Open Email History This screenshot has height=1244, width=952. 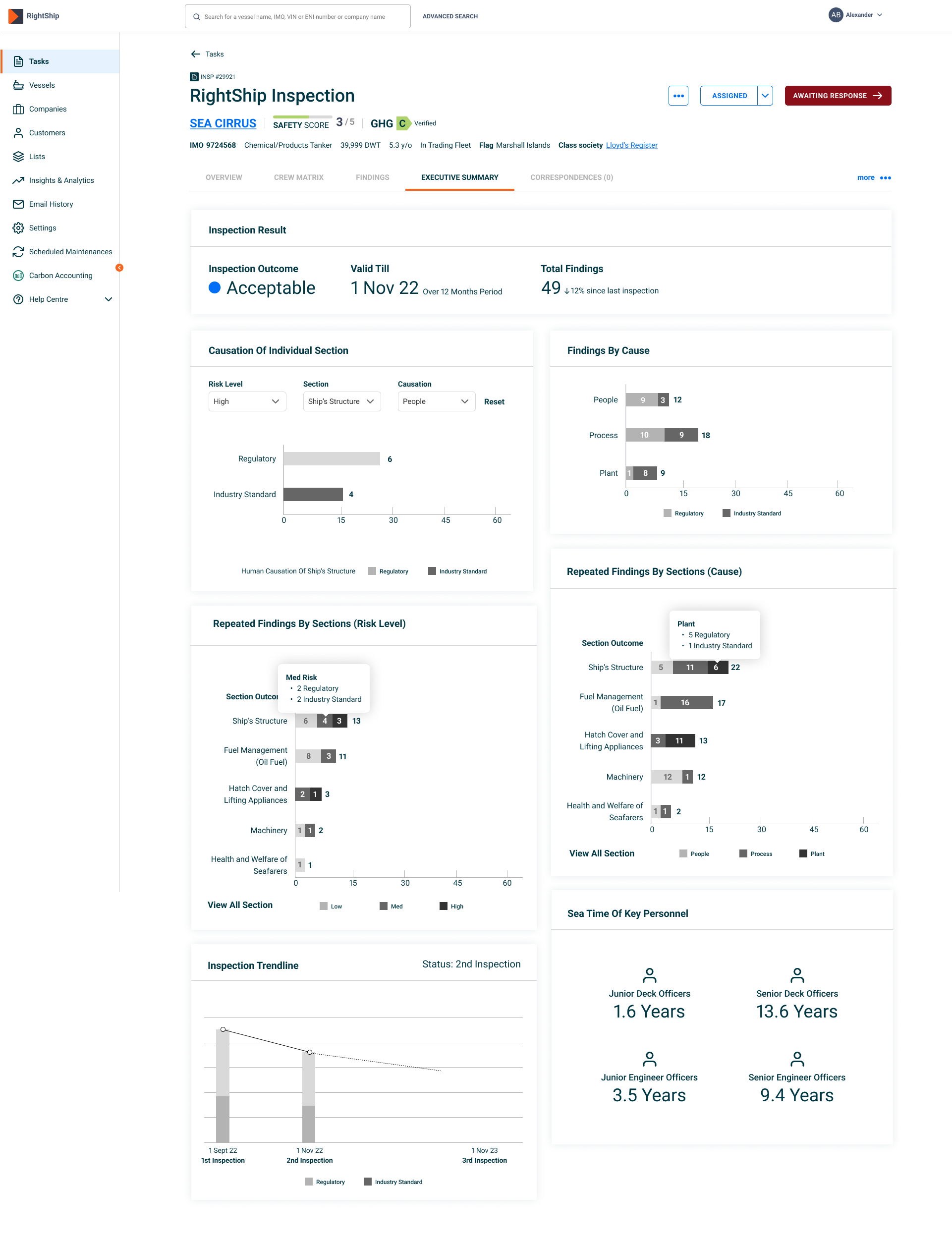pyautogui.click(x=60, y=204)
